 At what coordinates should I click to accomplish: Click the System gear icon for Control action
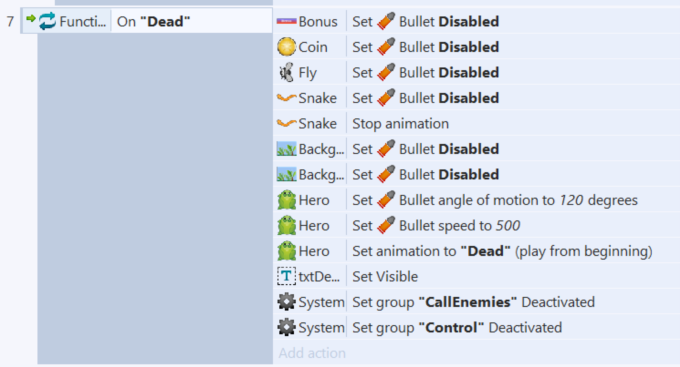click(286, 328)
